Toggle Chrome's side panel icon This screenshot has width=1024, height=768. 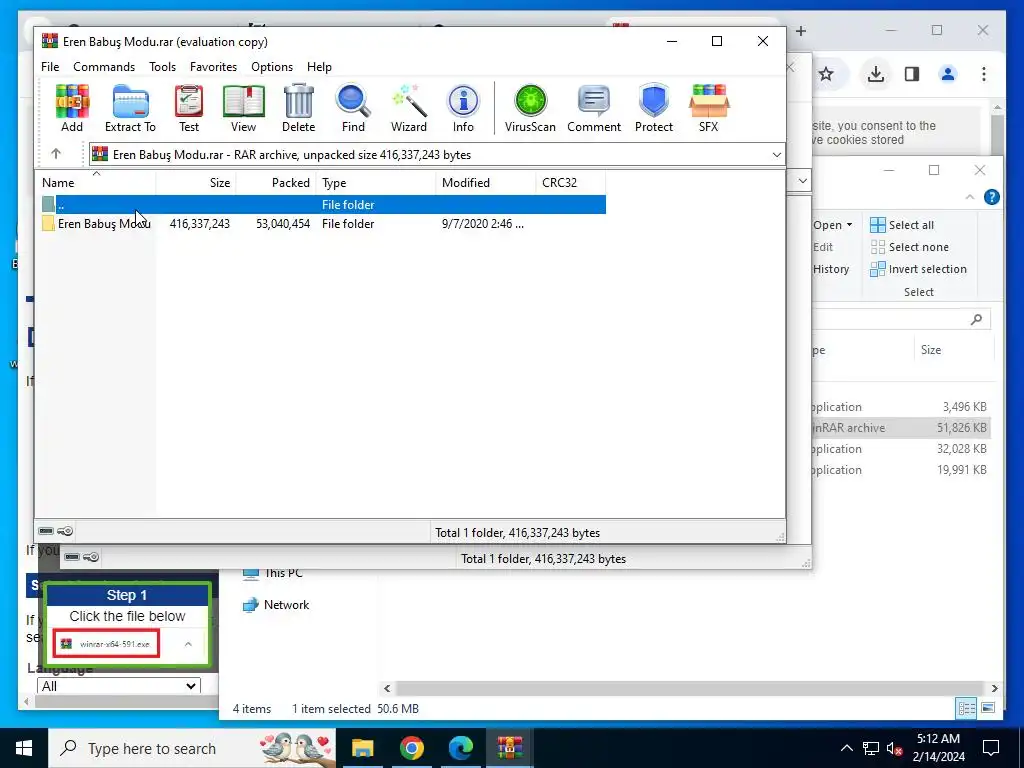click(912, 74)
